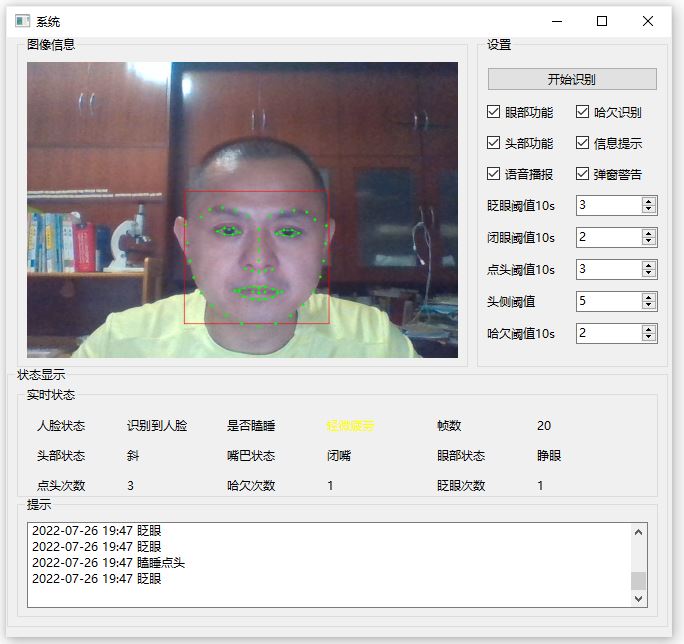Image resolution: width=684 pixels, height=644 pixels.
Task: Increase the 点头阈值10s spinner value
Action: pos(649,265)
